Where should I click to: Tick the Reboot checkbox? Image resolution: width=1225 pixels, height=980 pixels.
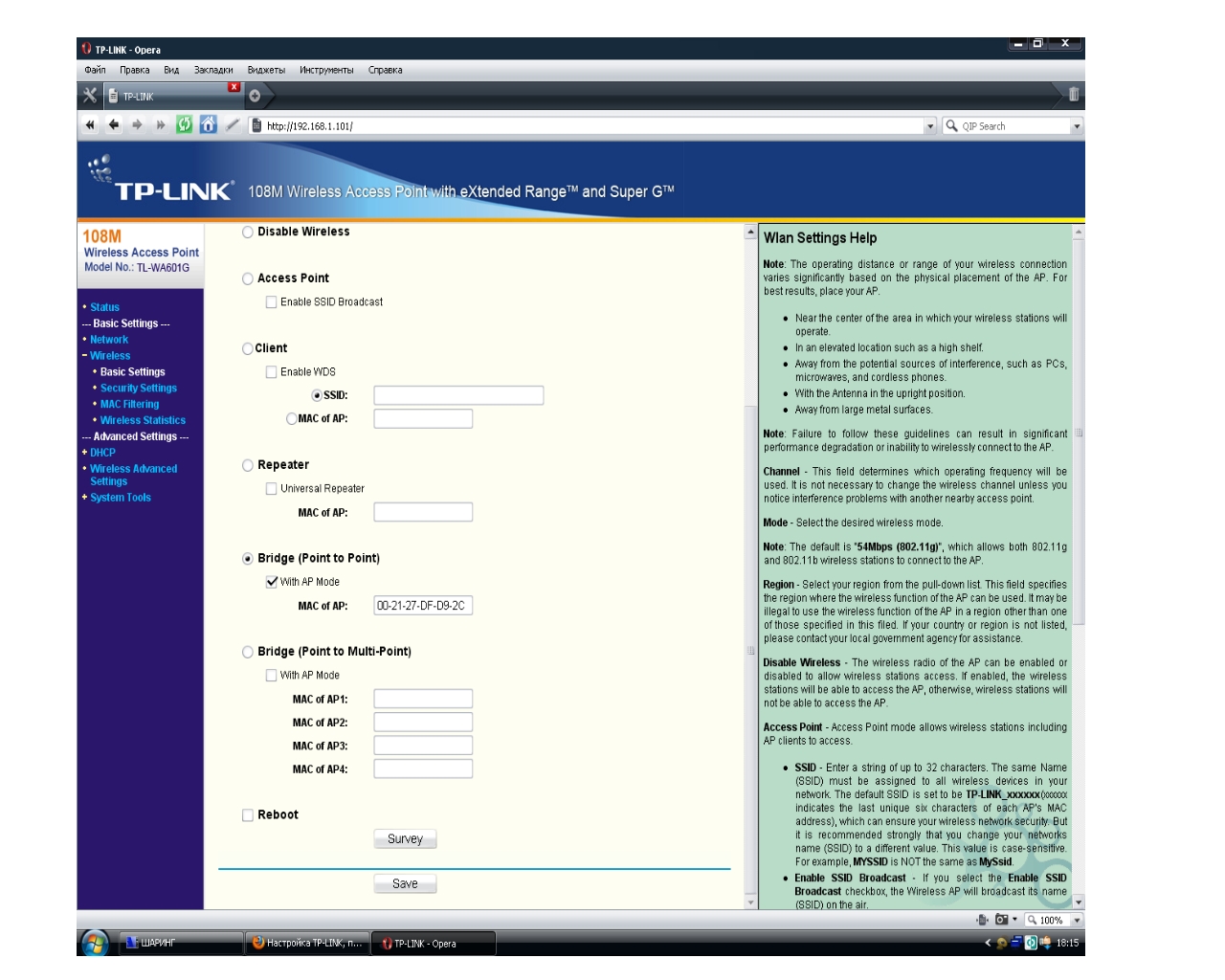pyautogui.click(x=248, y=815)
